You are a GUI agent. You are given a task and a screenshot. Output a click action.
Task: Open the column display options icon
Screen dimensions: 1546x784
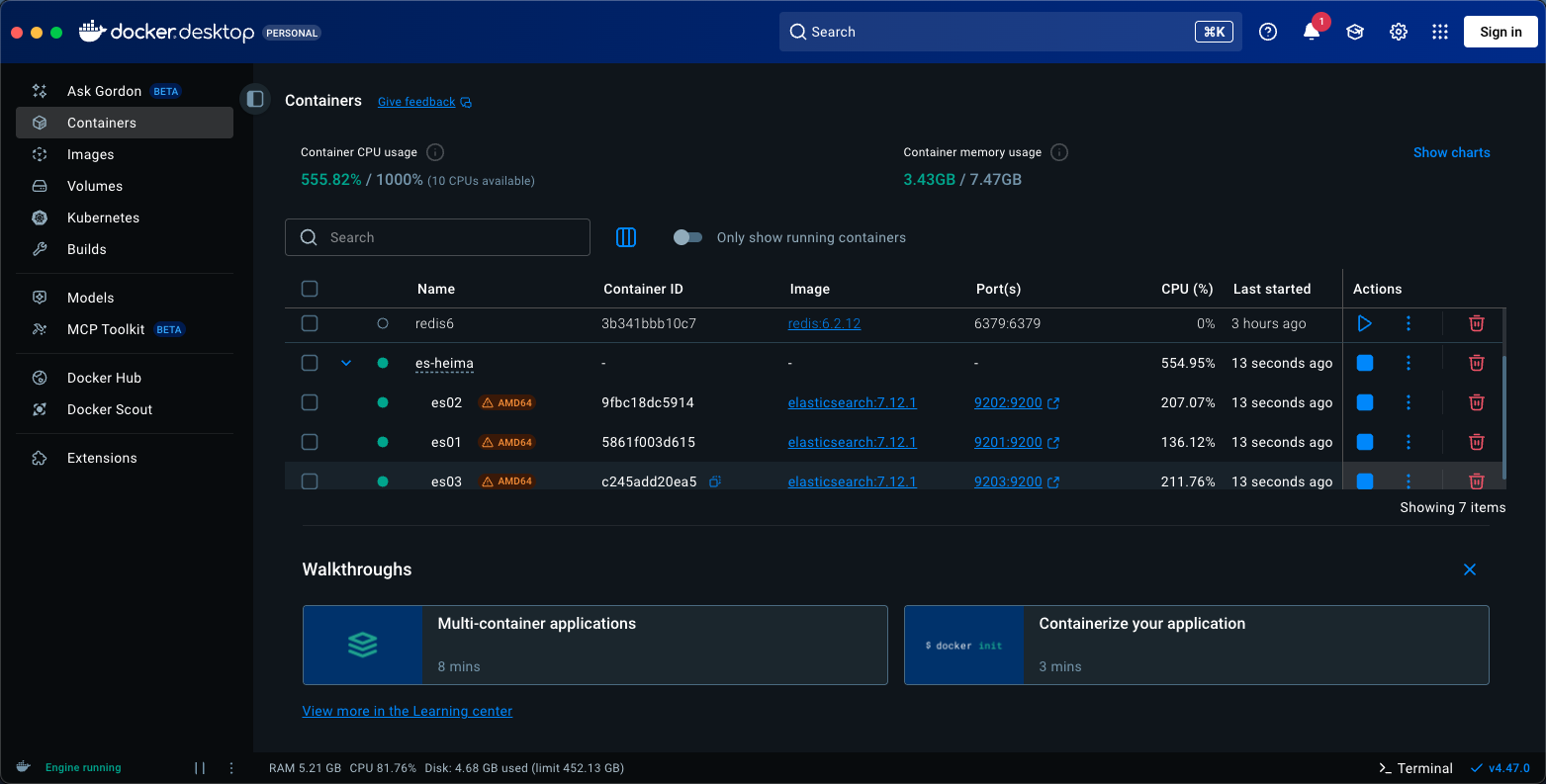click(626, 237)
